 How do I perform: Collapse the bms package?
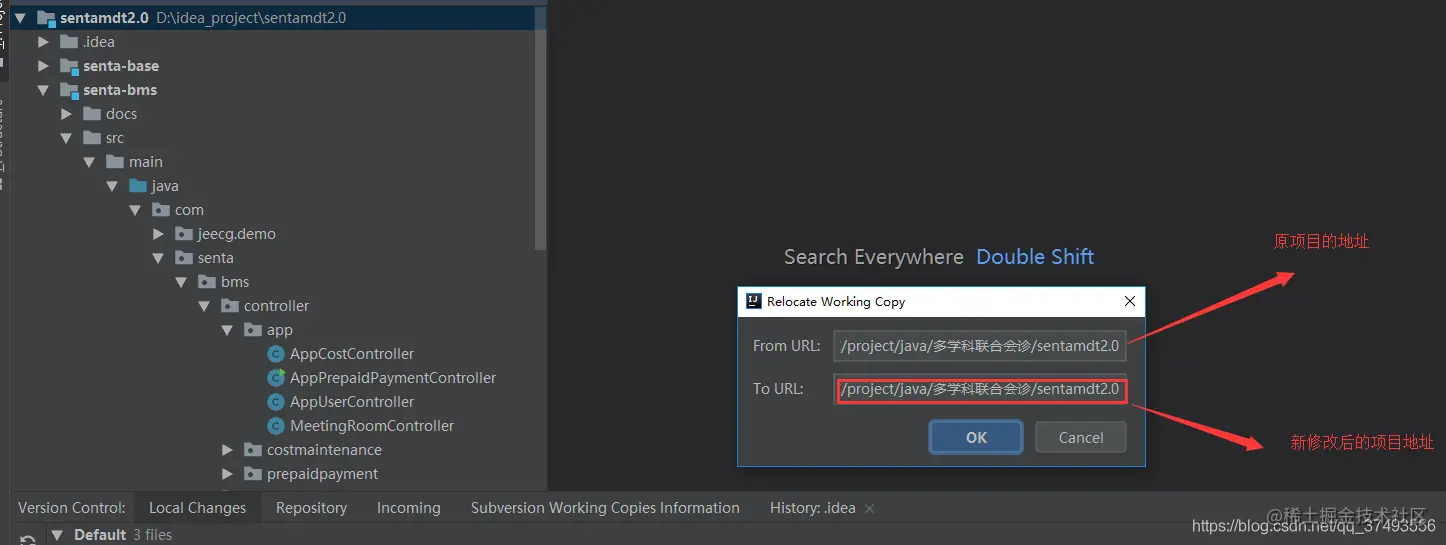point(181,282)
